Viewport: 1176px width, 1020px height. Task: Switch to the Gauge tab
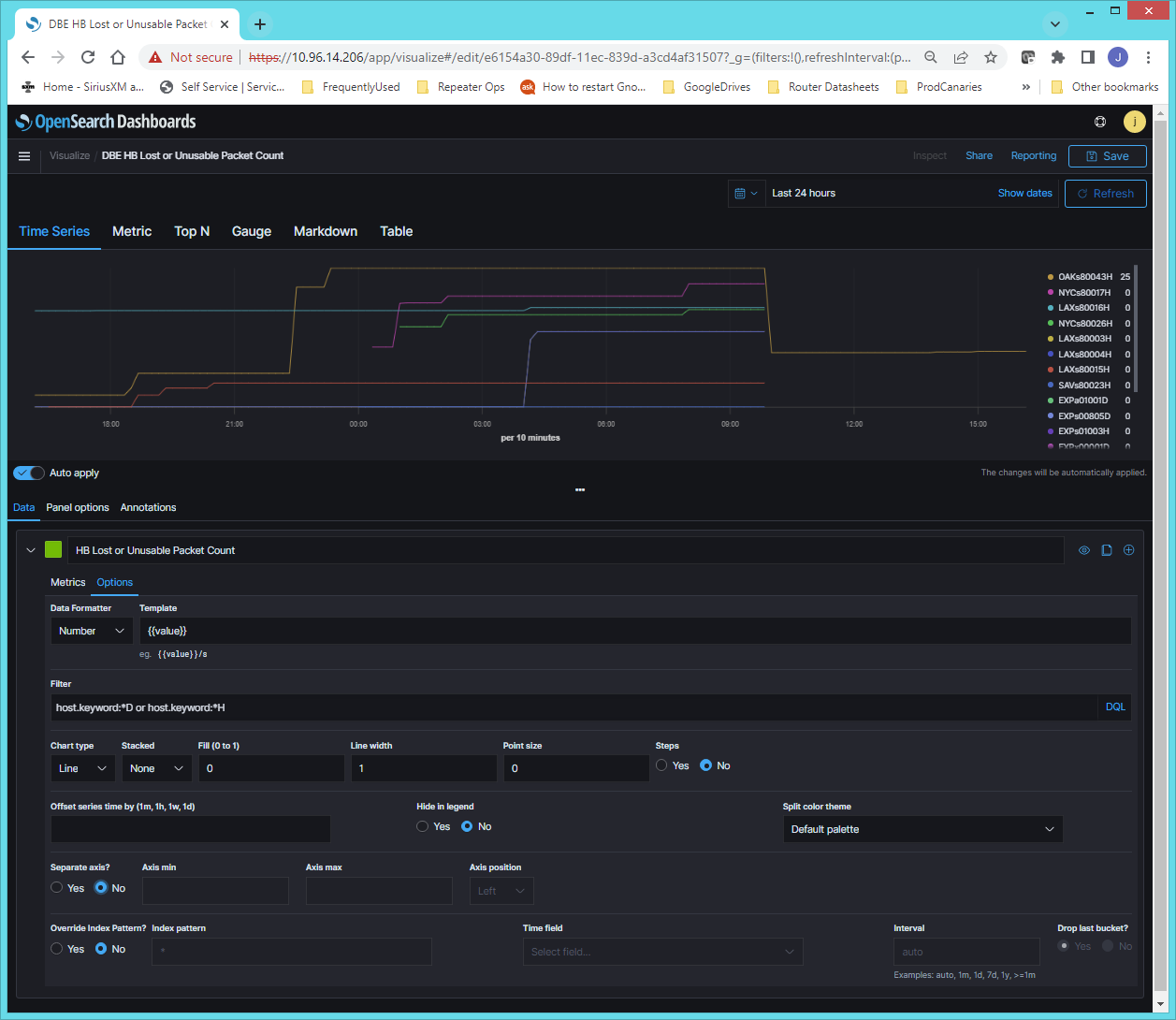pyautogui.click(x=252, y=231)
